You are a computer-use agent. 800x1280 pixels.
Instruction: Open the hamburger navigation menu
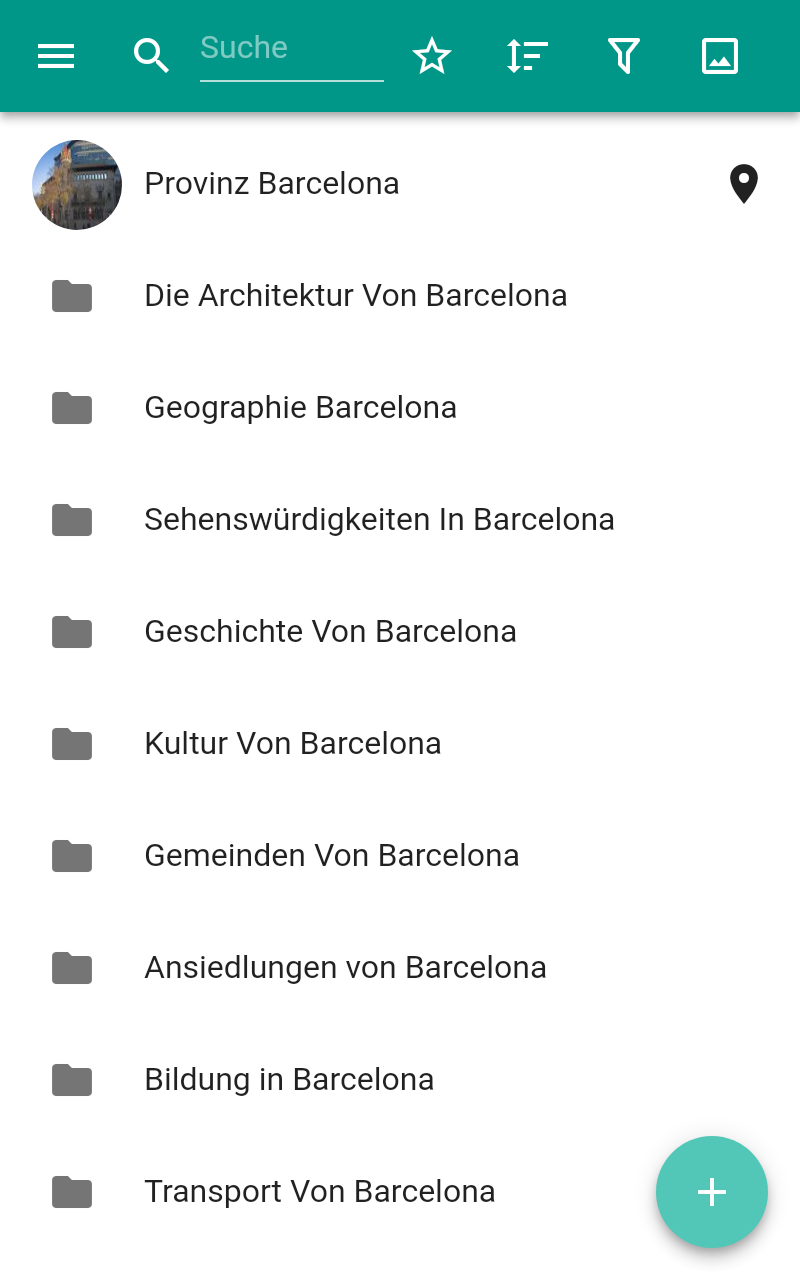tap(56, 56)
